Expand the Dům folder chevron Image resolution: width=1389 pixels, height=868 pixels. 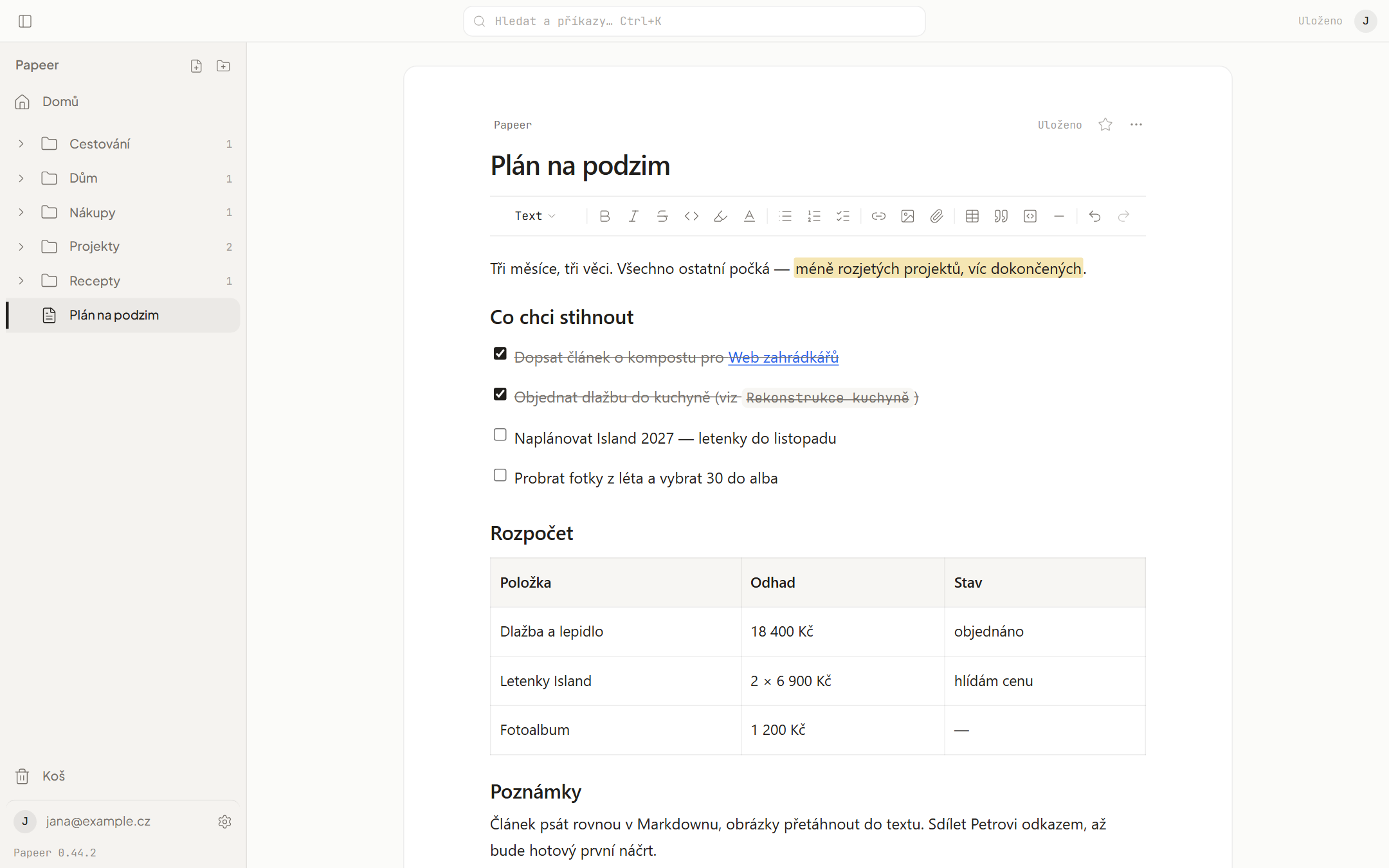tap(21, 178)
